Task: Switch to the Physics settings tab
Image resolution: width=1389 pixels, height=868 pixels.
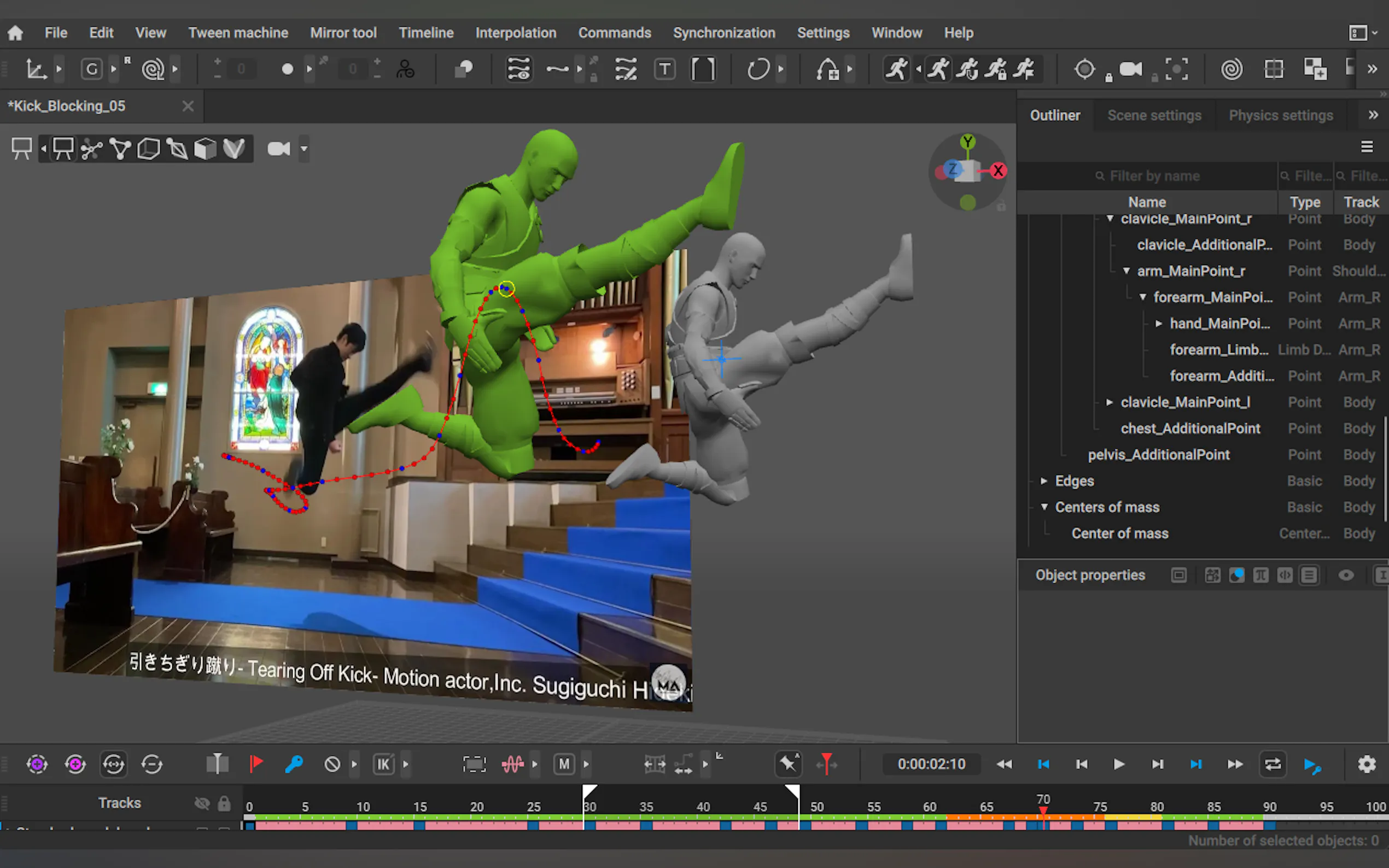Action: point(1281,115)
